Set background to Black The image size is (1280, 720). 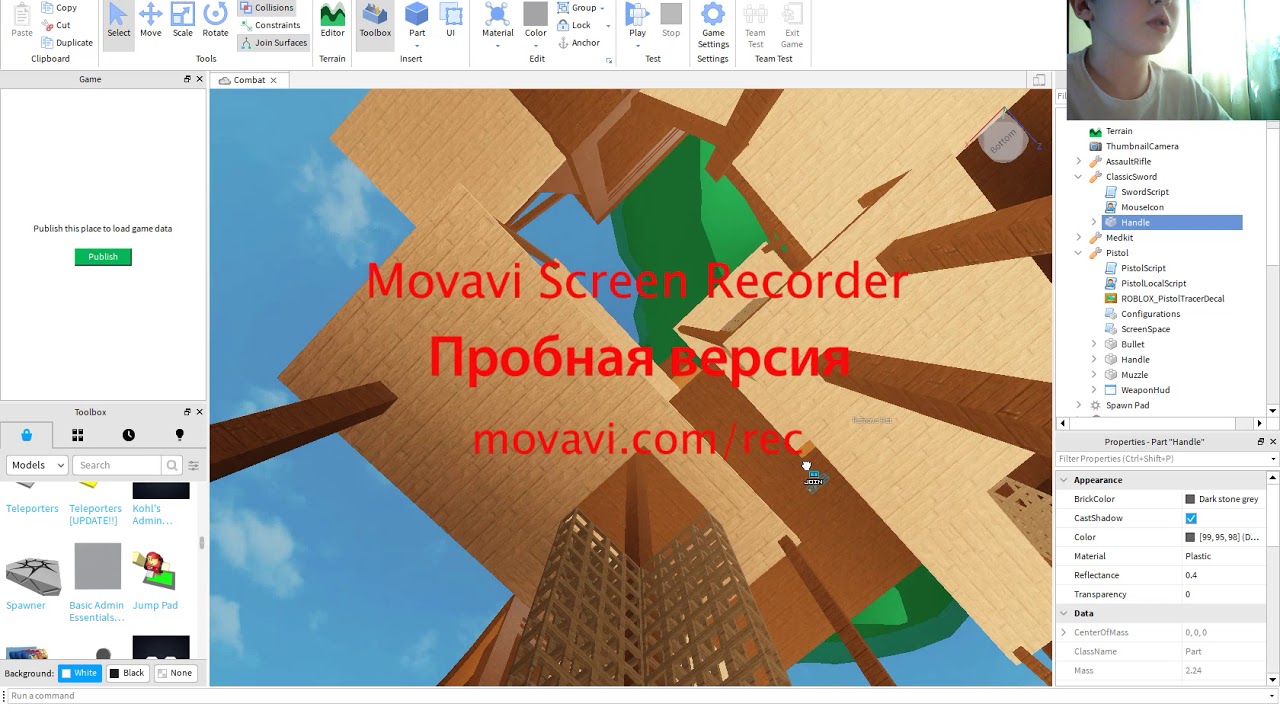pyautogui.click(x=127, y=673)
